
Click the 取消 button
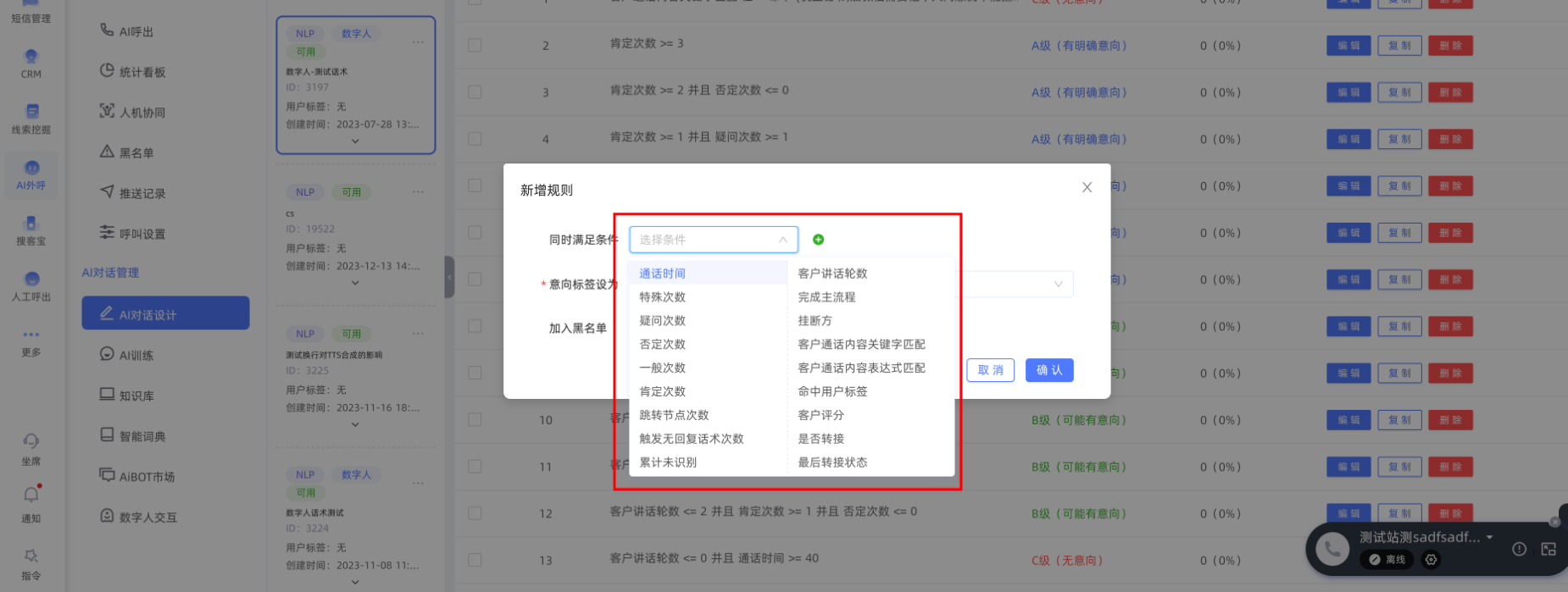(x=990, y=370)
